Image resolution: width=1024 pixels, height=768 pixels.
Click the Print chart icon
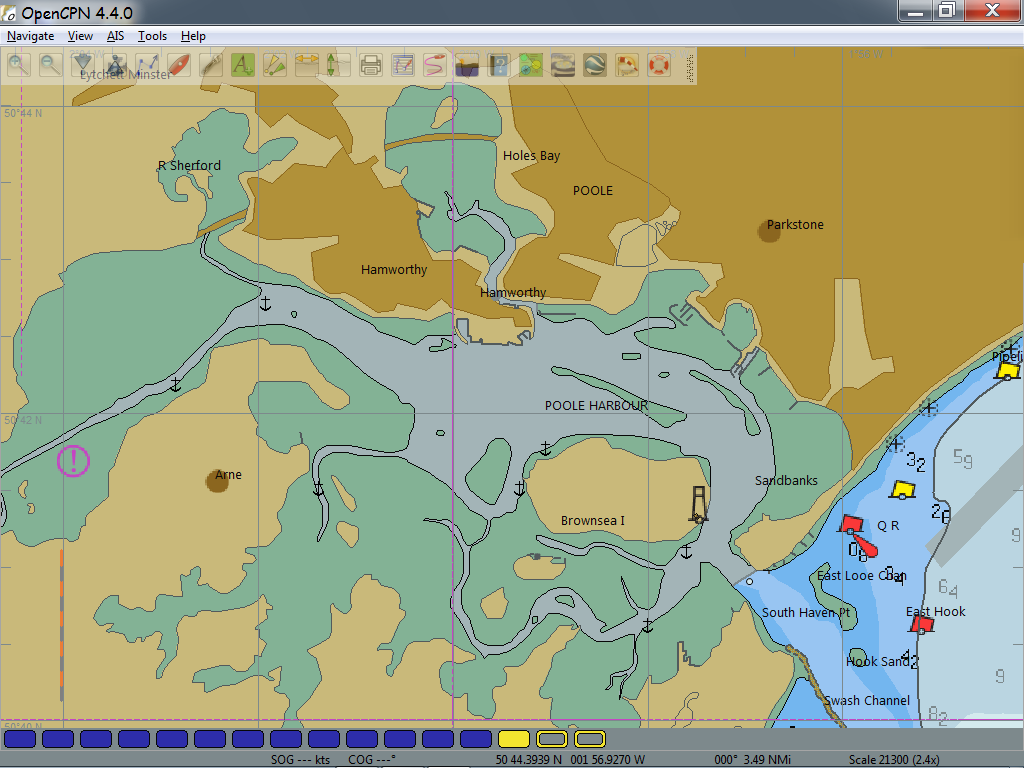(371, 66)
